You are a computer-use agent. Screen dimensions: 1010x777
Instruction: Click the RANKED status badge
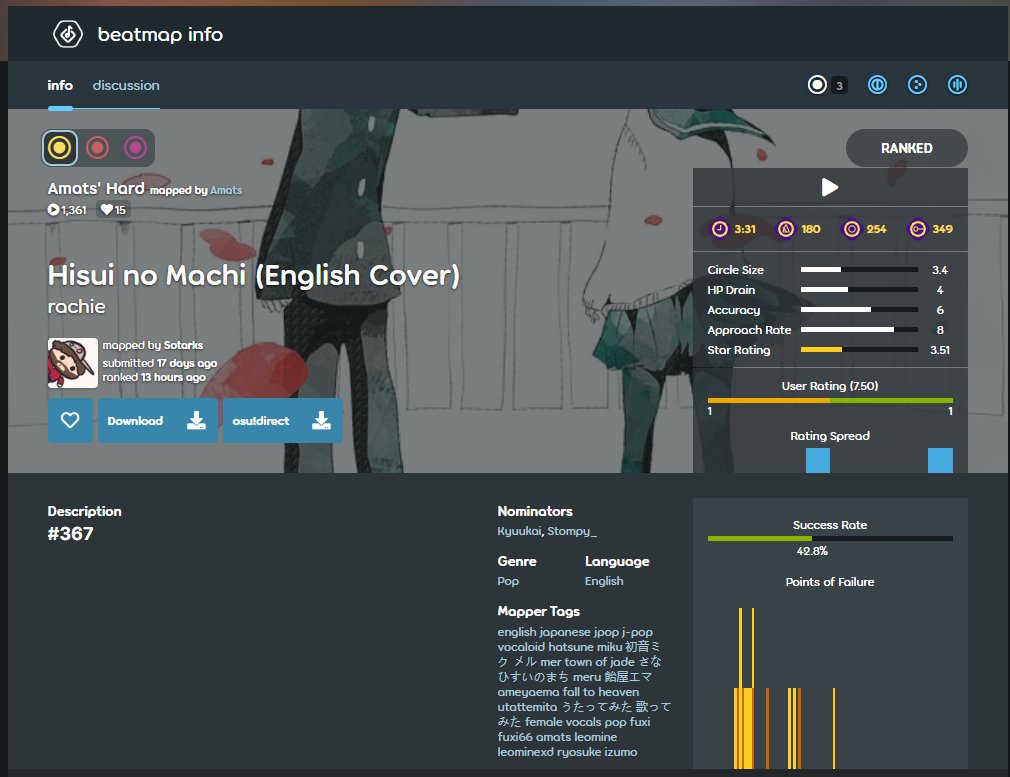pyautogui.click(x=906, y=148)
